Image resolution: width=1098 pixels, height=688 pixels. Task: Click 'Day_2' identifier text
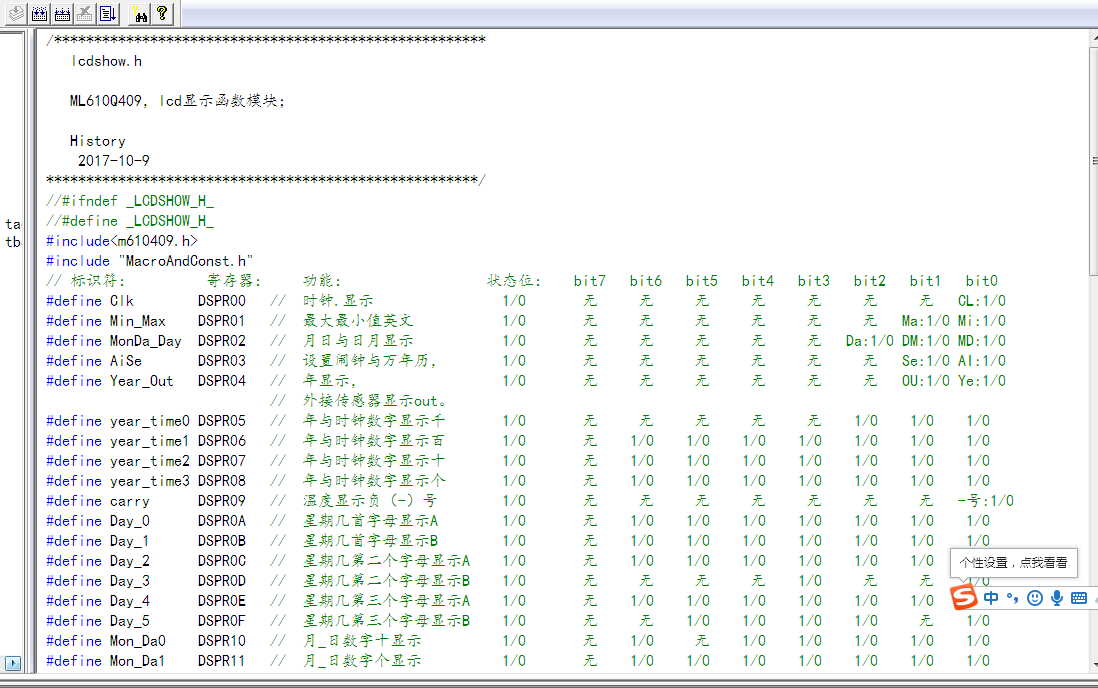click(x=130, y=561)
